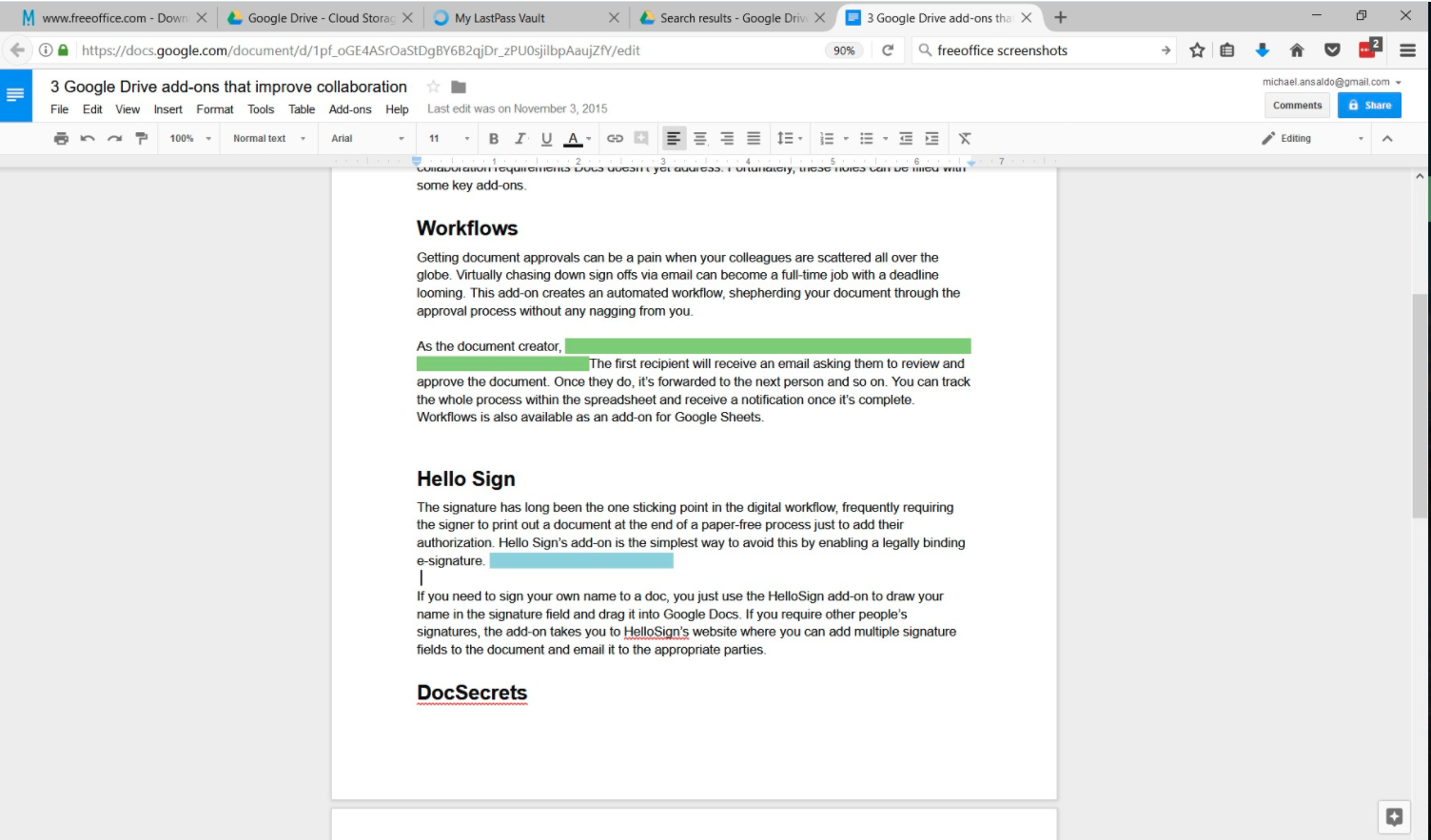Increase the indent
Viewport: 1431px width, 840px height.
(931, 139)
